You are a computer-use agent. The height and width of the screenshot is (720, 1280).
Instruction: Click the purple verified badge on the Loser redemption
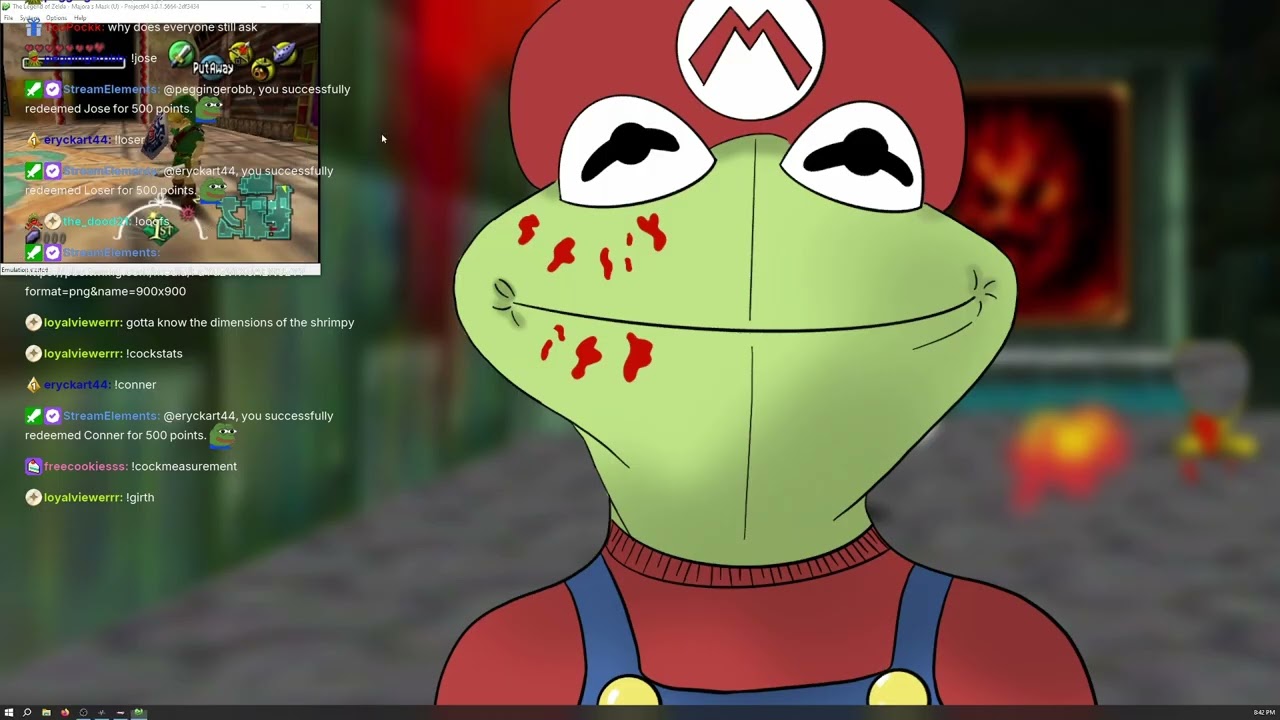pyautogui.click(x=52, y=171)
